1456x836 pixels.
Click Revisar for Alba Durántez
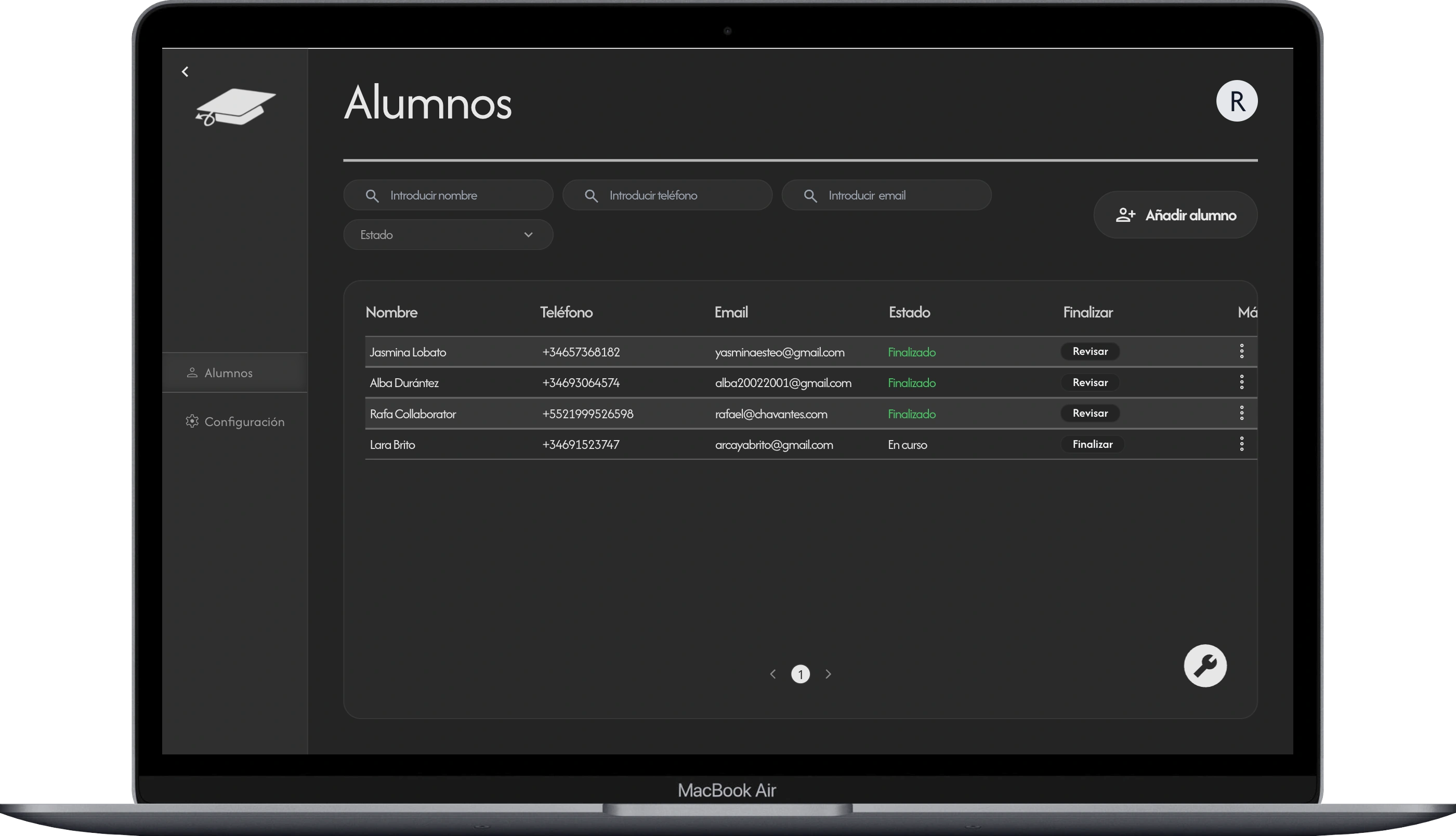(1090, 382)
